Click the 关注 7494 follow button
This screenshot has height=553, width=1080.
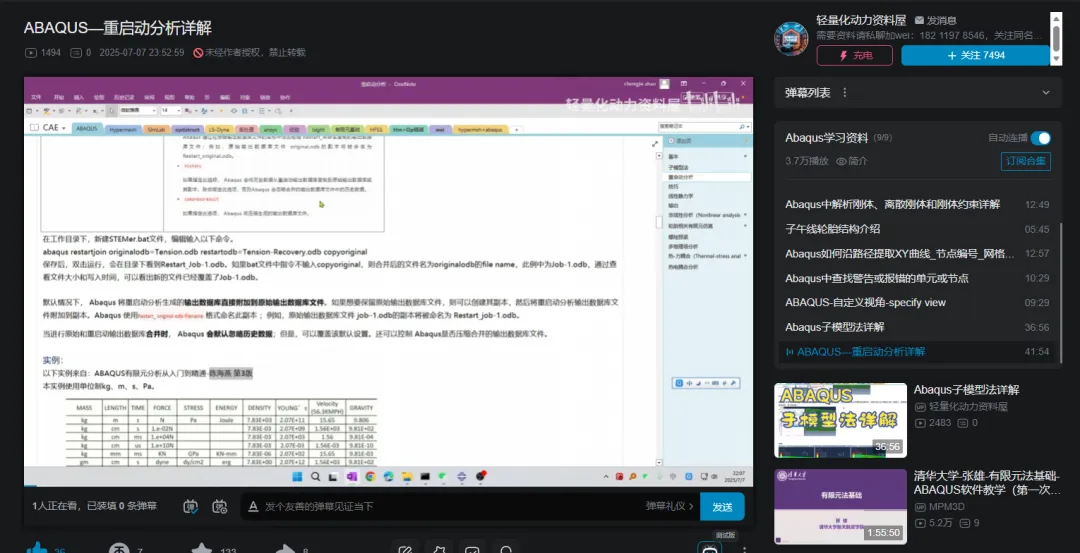point(975,55)
